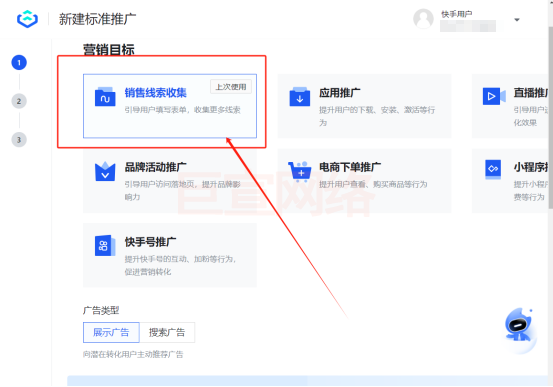This screenshot has width=553, height=387.
Task: Click 提升用户的下载、安装 description text
Action: [377, 116]
